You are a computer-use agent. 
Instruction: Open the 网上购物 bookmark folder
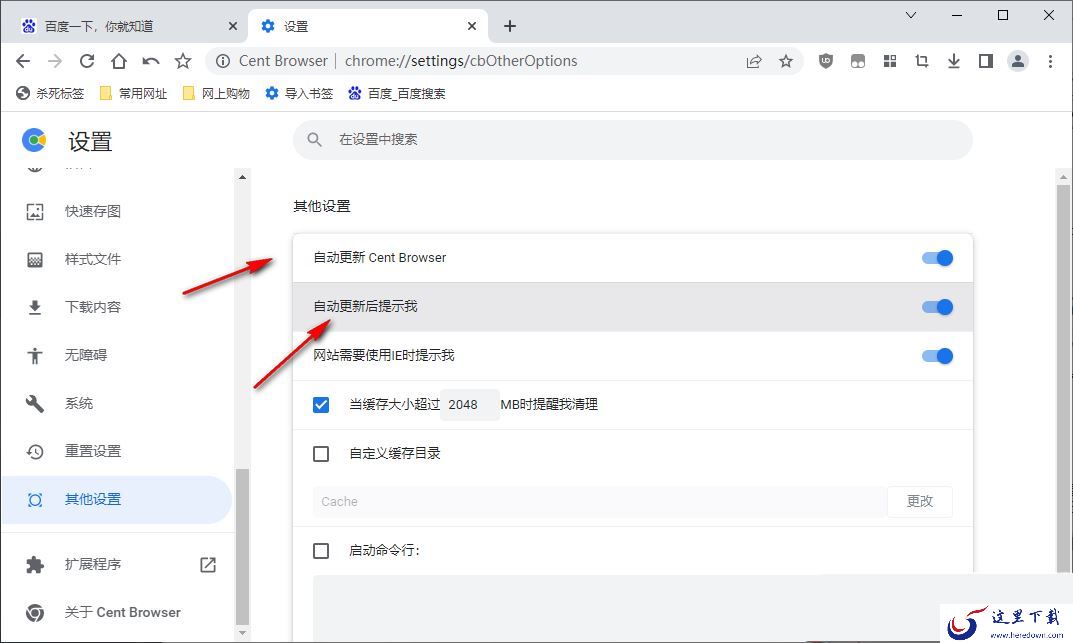[216, 93]
